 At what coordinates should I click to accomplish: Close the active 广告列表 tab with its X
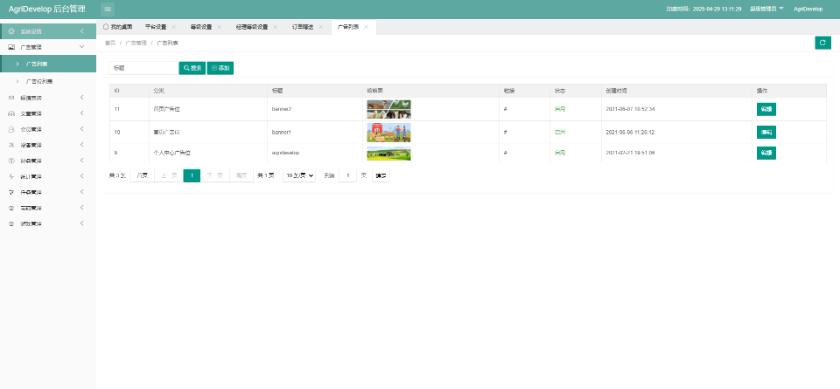coord(366,27)
